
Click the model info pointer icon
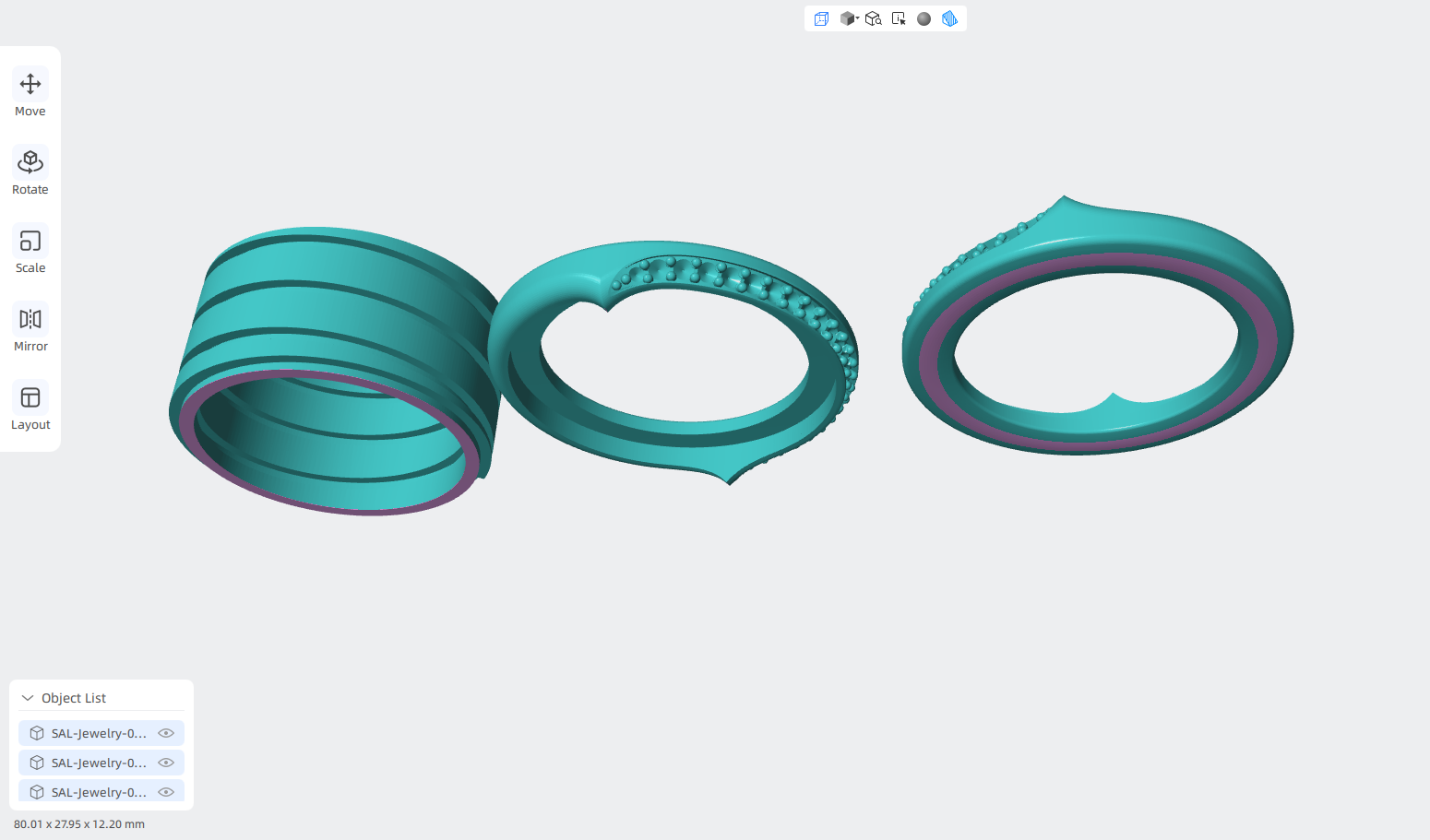click(899, 18)
